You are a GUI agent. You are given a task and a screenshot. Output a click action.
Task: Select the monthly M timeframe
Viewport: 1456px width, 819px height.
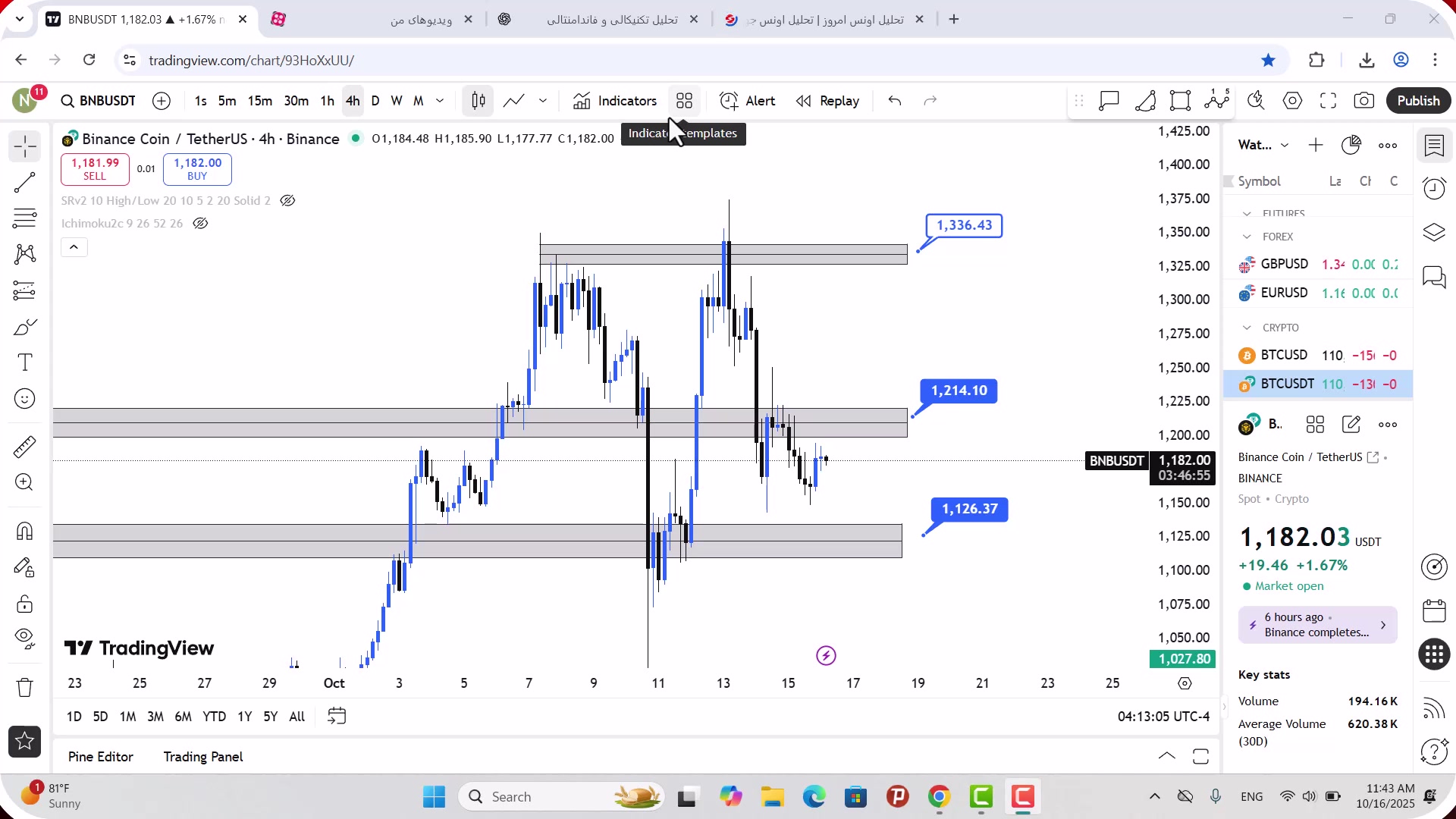(419, 101)
